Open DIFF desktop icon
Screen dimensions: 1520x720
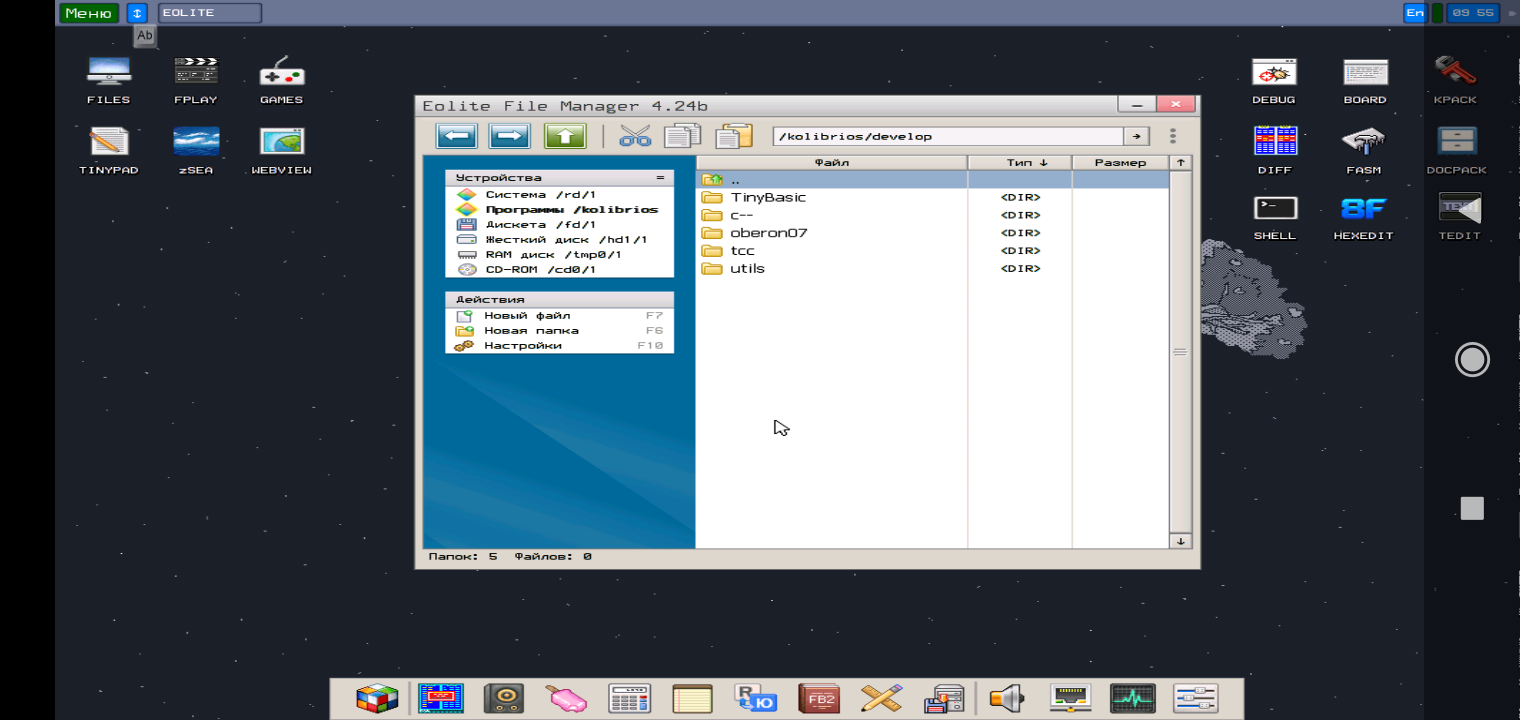coord(1274,150)
